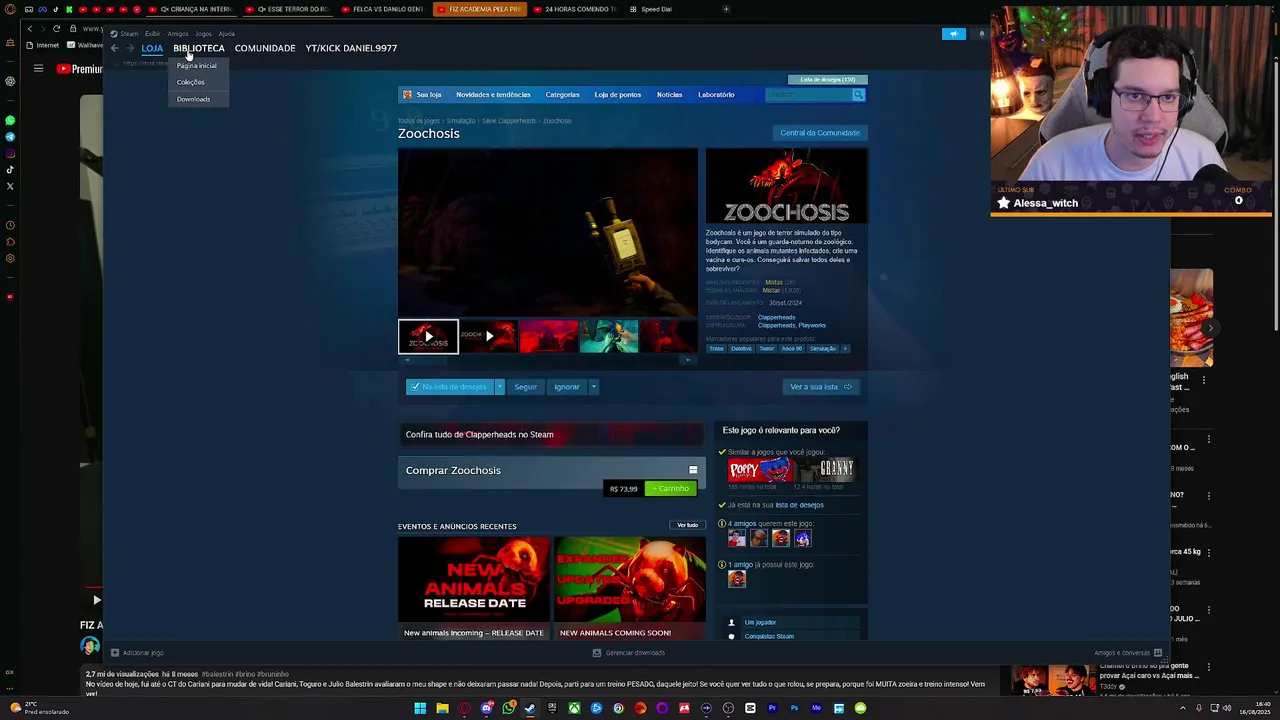Image resolution: width=1280 pixels, height=720 pixels.
Task: Select the teal screenshot thumbnail
Action: [x=608, y=337]
